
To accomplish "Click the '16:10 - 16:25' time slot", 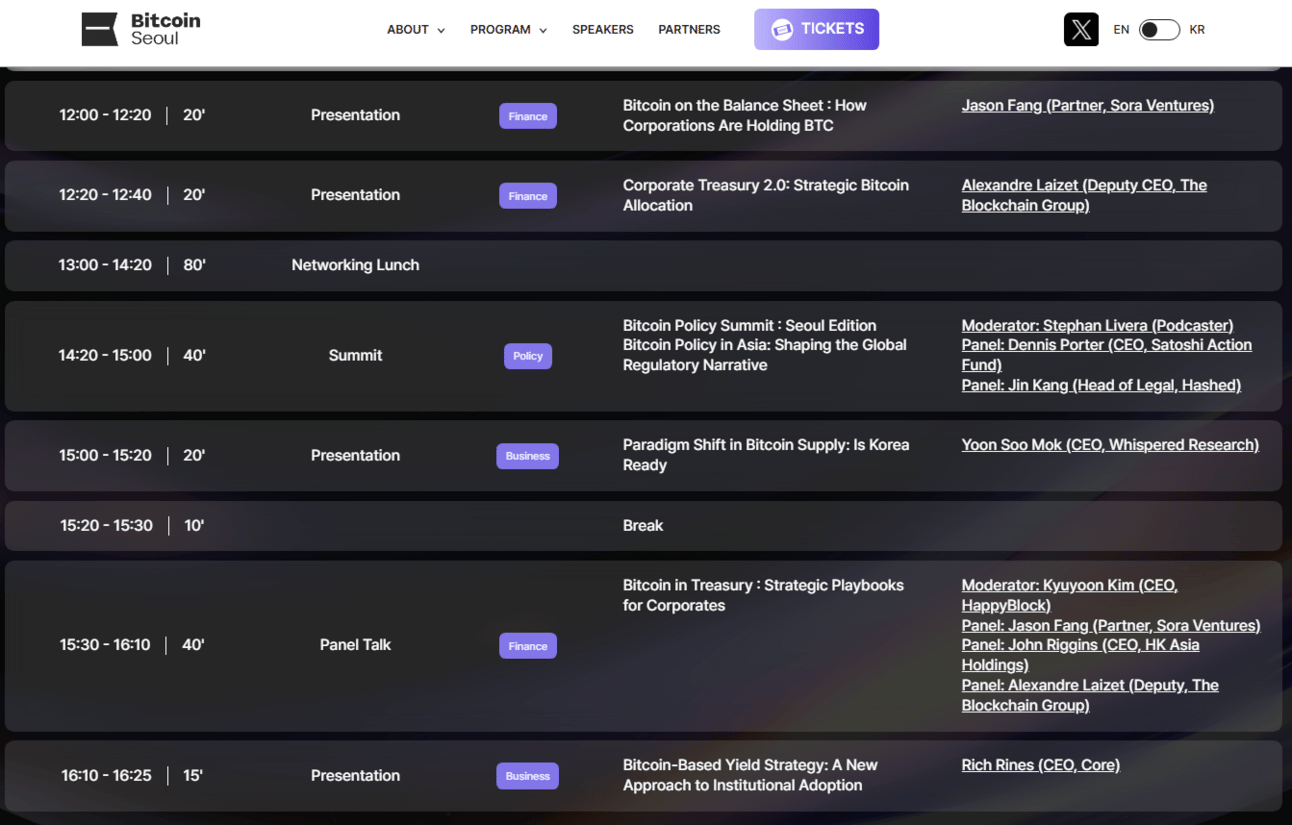I will pyautogui.click(x=106, y=775).
